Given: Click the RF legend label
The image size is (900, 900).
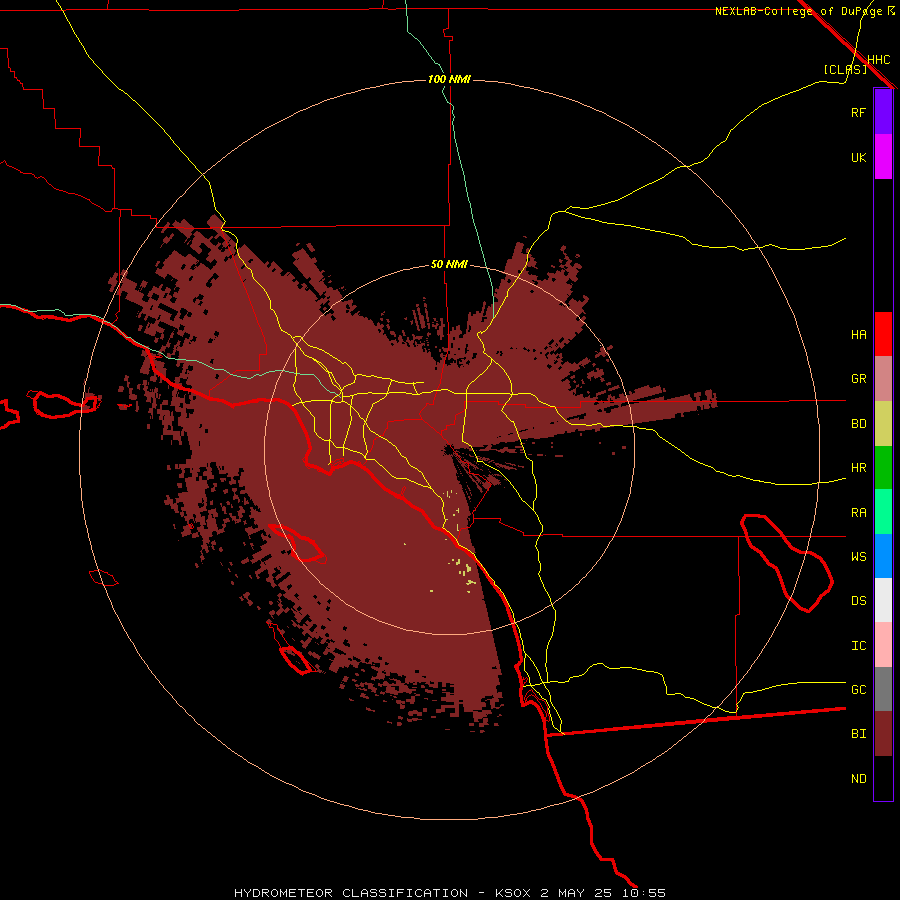Looking at the screenshot, I should [x=858, y=112].
